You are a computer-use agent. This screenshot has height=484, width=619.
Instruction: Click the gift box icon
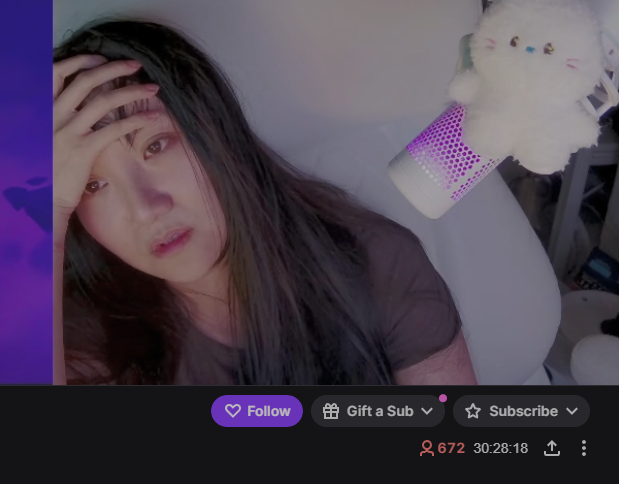331,411
